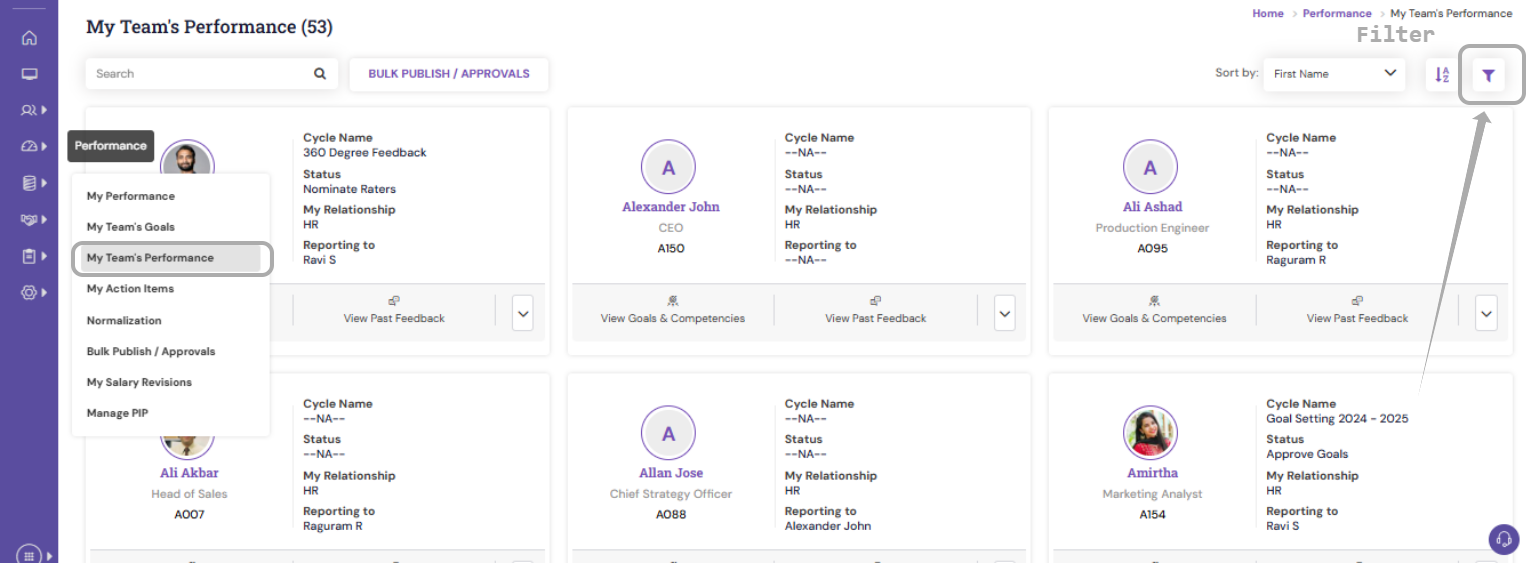Viewport: 1531px width, 563px height.
Task: Click Goal Setting 2024 - 2025 cycle name
Action: (x=1337, y=419)
